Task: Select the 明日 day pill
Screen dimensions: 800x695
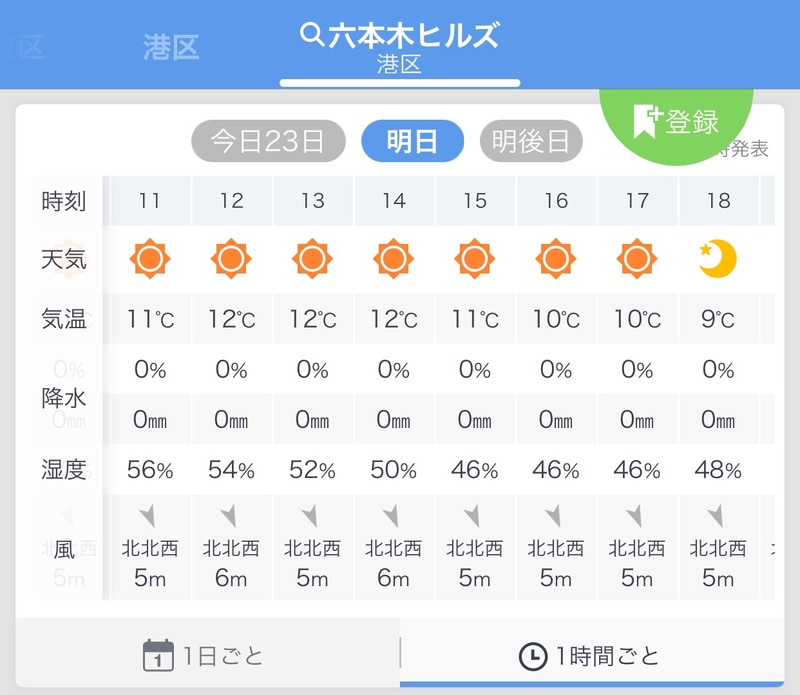Action: click(412, 142)
